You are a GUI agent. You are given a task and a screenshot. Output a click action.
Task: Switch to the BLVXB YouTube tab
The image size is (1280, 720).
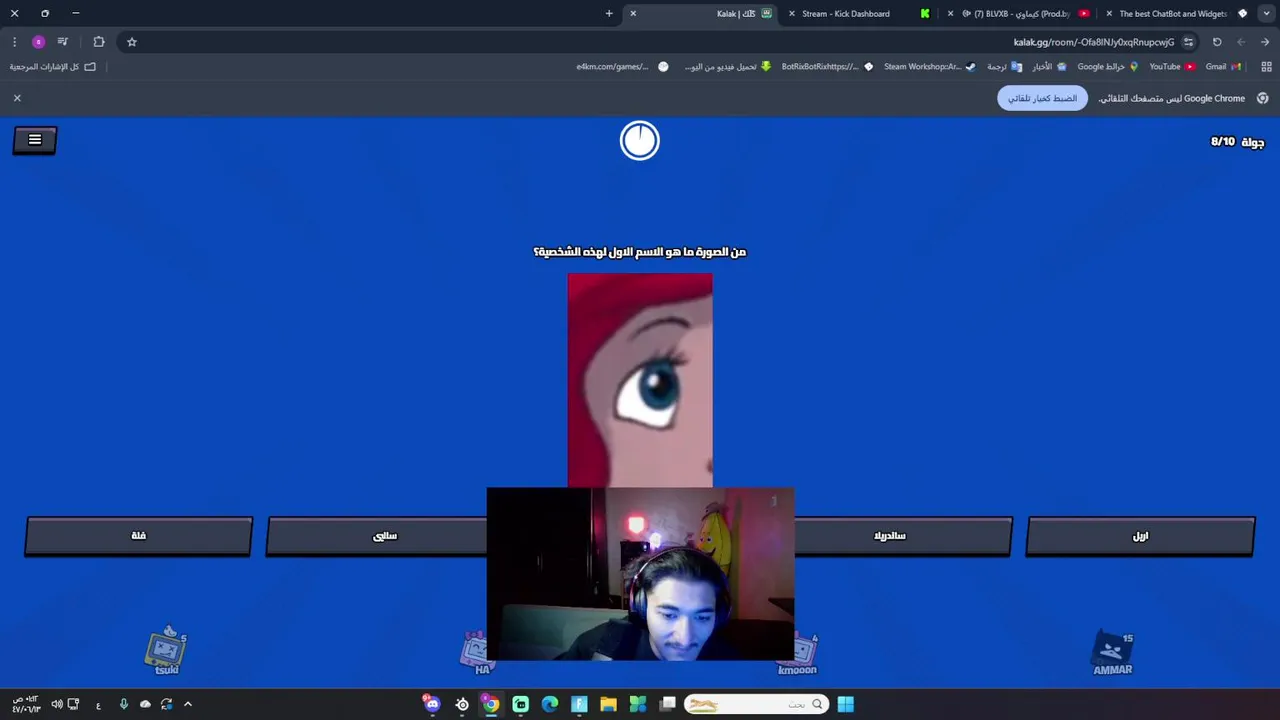click(1020, 14)
